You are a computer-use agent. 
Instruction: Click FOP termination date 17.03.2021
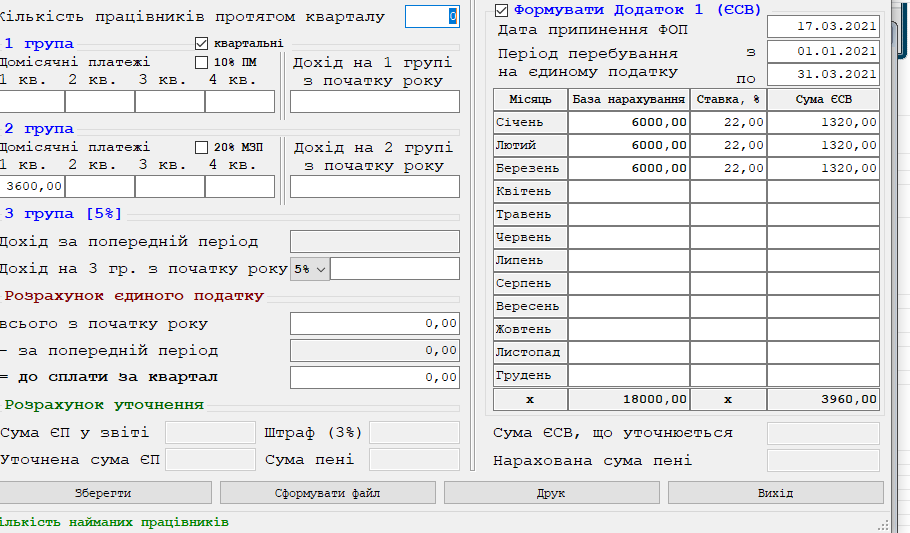point(824,27)
